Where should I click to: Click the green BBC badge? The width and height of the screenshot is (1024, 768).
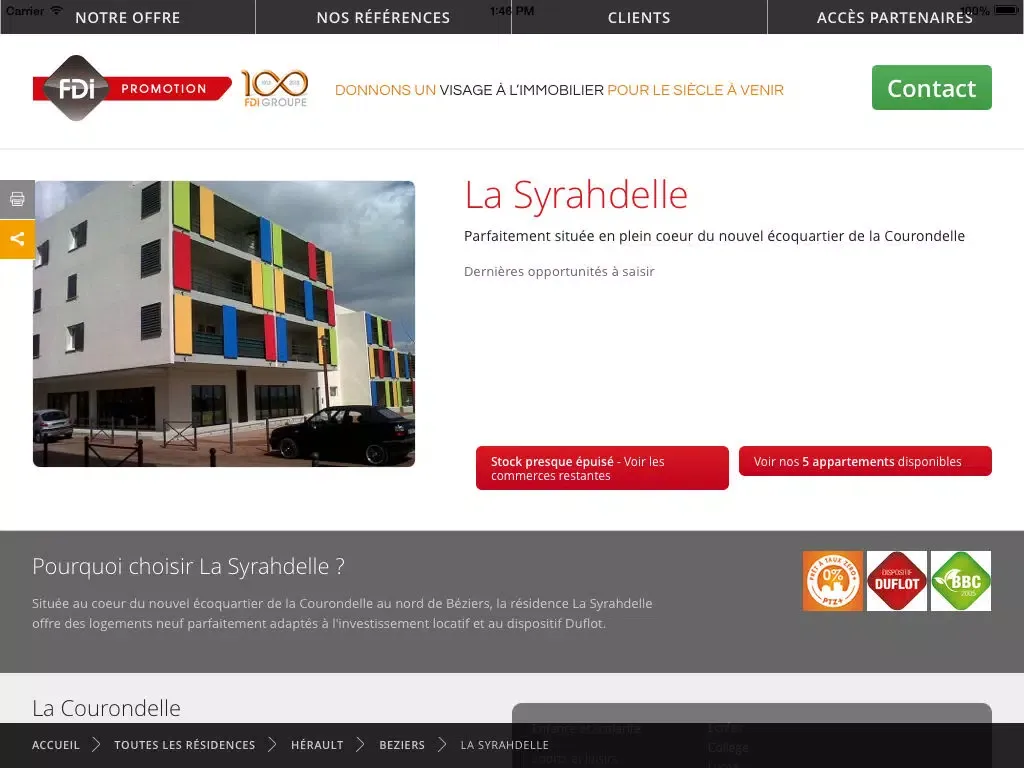point(961,581)
